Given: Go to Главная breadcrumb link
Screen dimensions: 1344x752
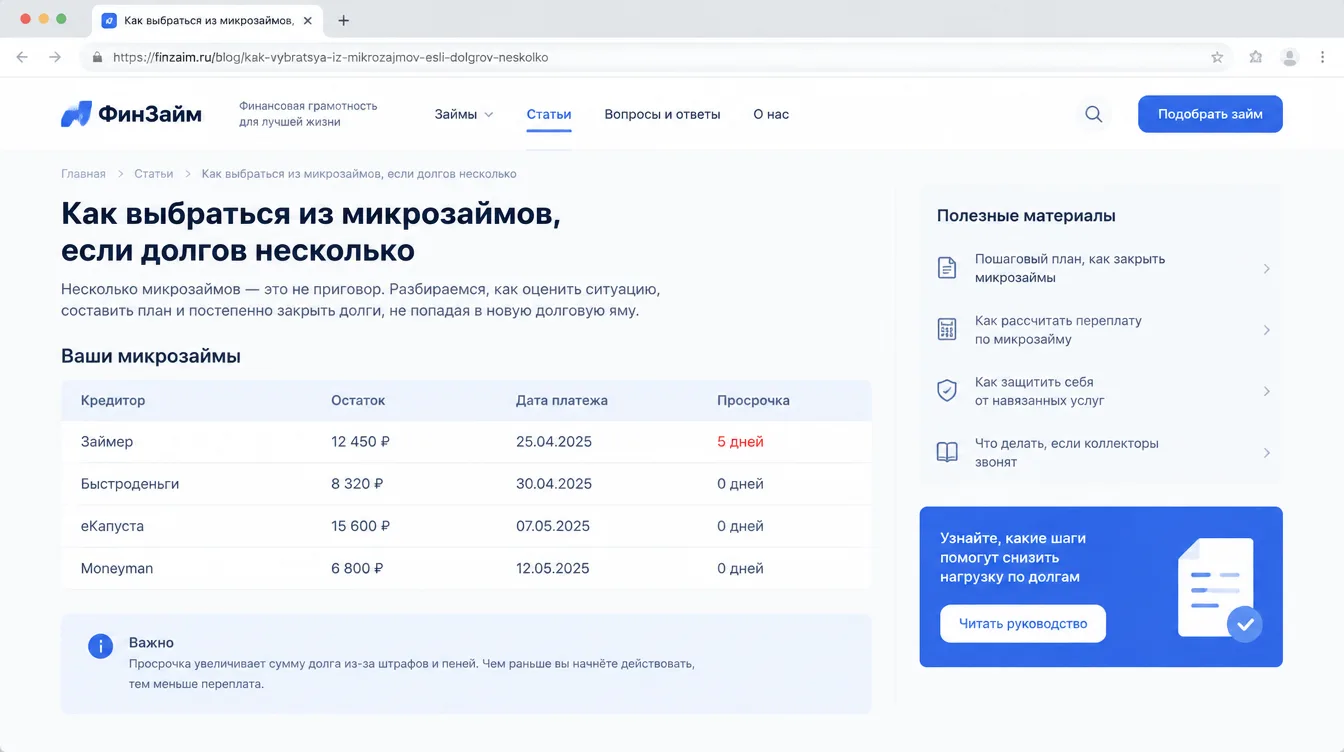Looking at the screenshot, I should point(83,174).
